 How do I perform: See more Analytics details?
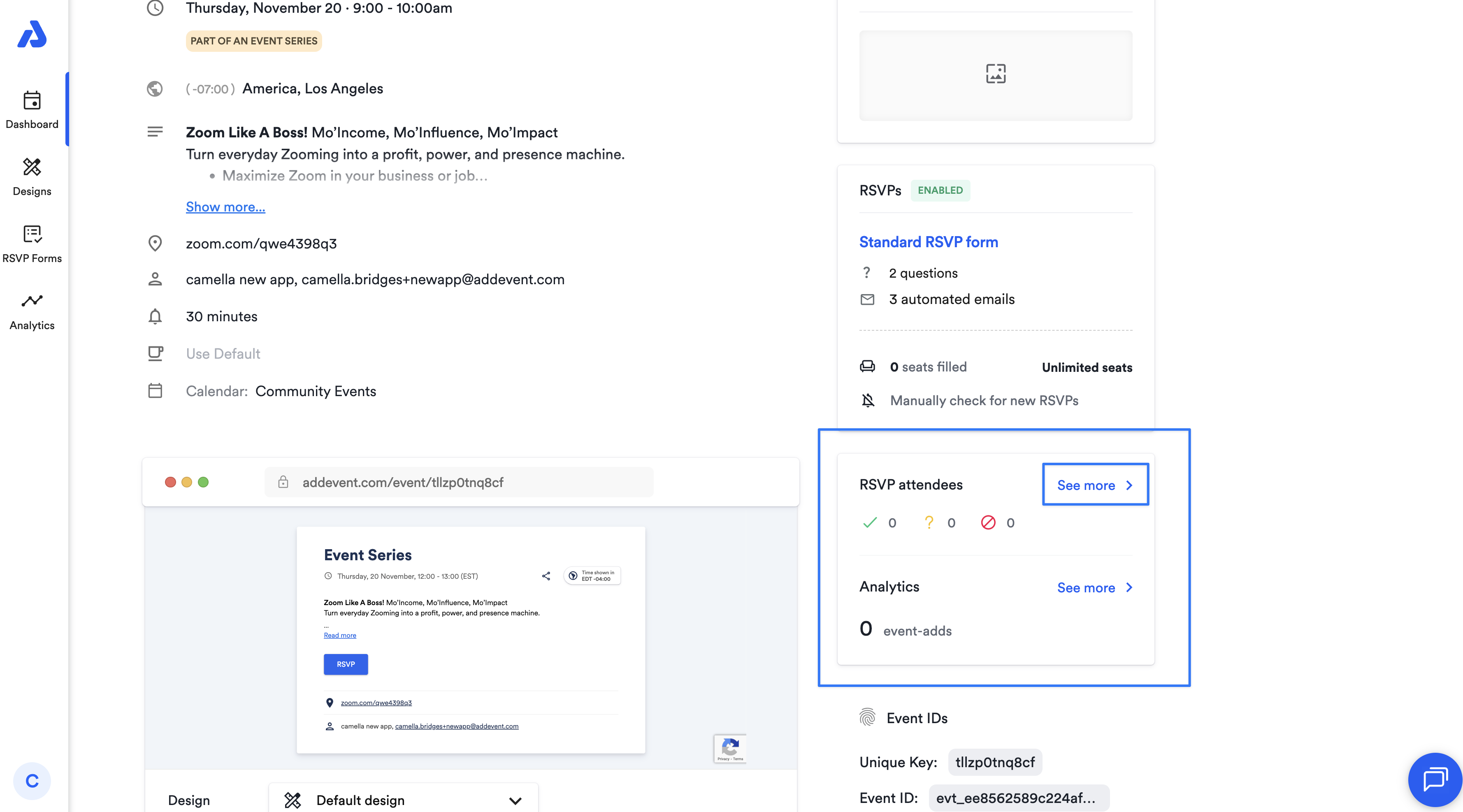coord(1094,588)
